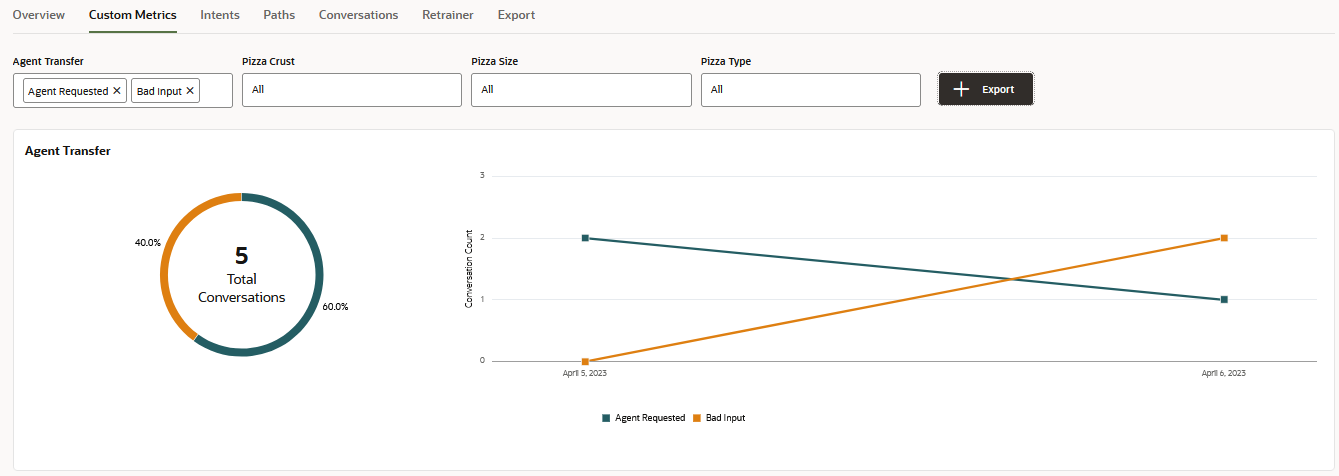Go to the Paths tab

tap(279, 15)
